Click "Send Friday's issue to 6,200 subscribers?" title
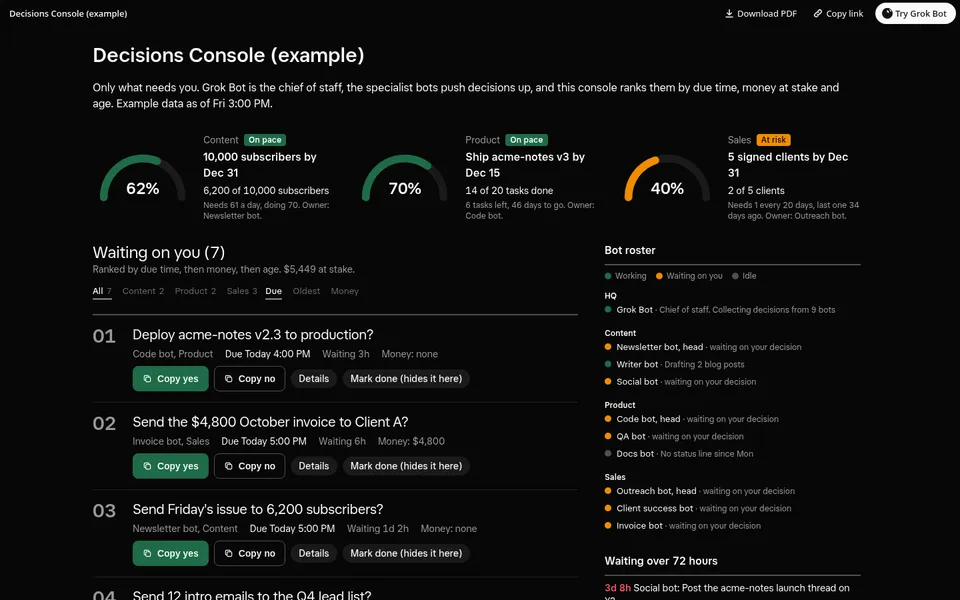 click(258, 509)
